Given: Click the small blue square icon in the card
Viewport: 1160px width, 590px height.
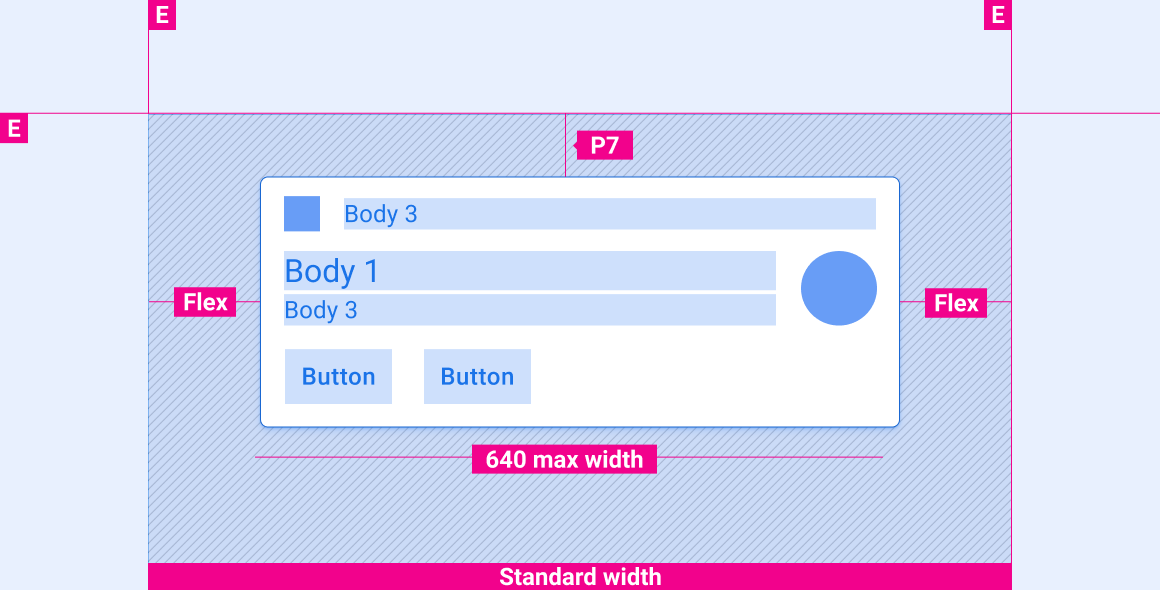Looking at the screenshot, I should tap(302, 214).
